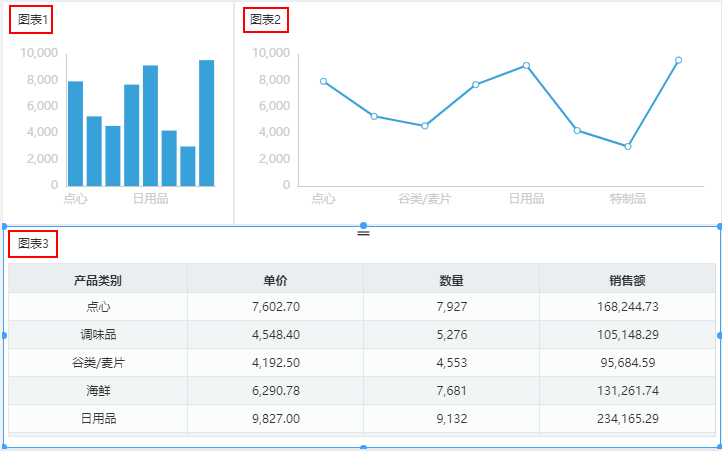Click the 95,684.59 sales cell
The width and height of the screenshot is (722, 451).
pyautogui.click(x=627, y=363)
